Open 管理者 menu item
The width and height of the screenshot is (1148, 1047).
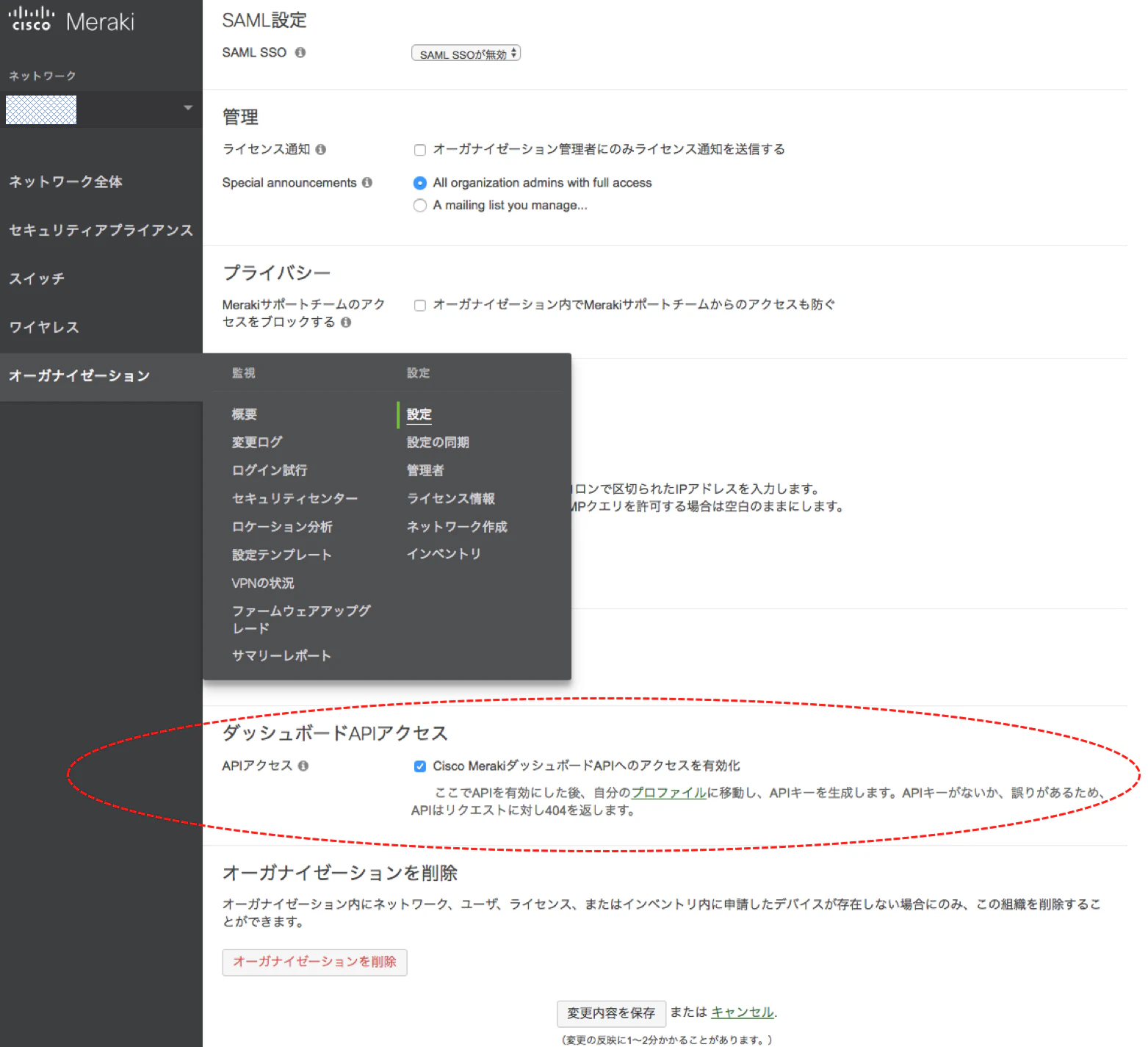tap(425, 470)
